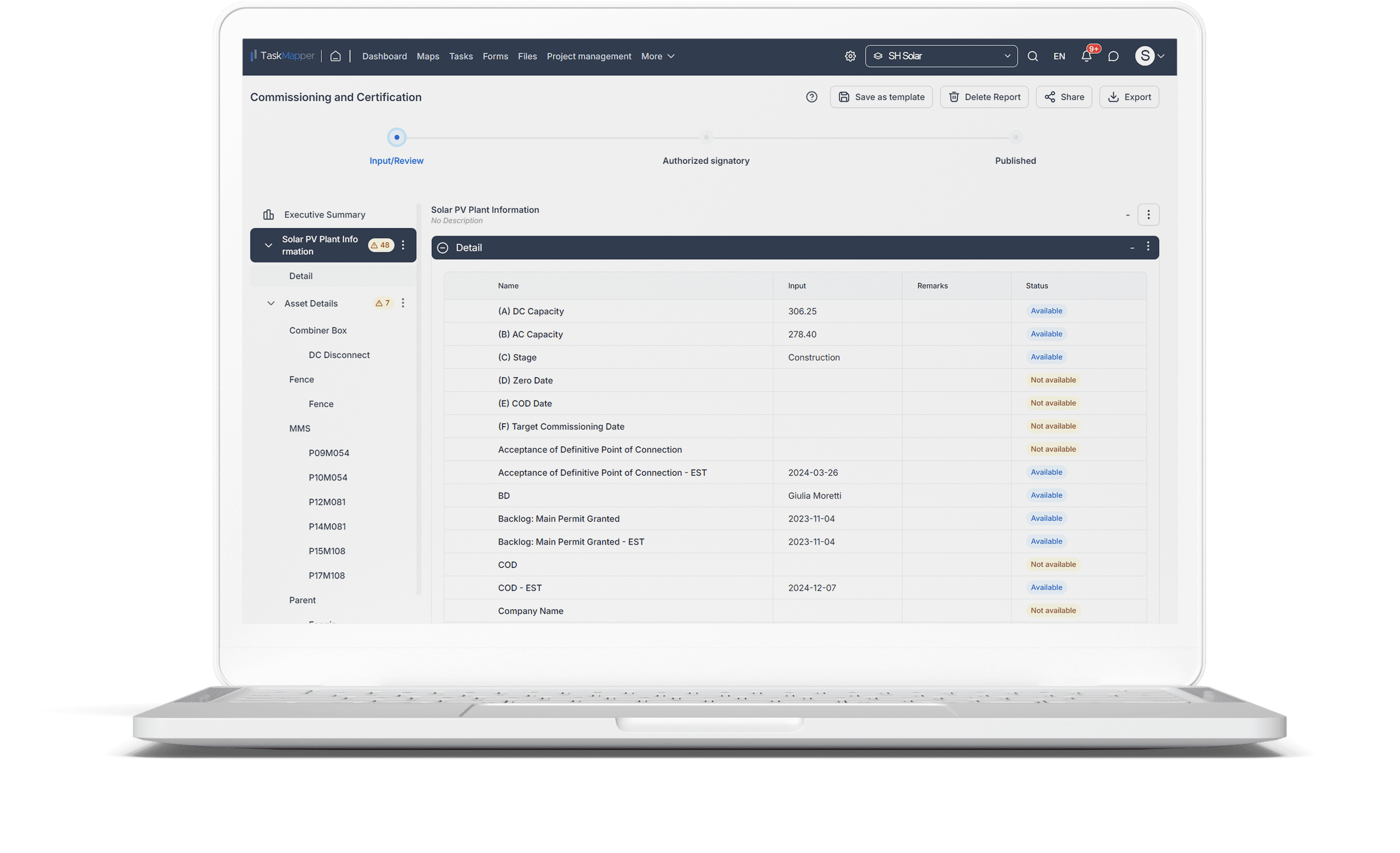Click the home icon in the navbar
The image size is (1400, 853).
[x=335, y=56]
